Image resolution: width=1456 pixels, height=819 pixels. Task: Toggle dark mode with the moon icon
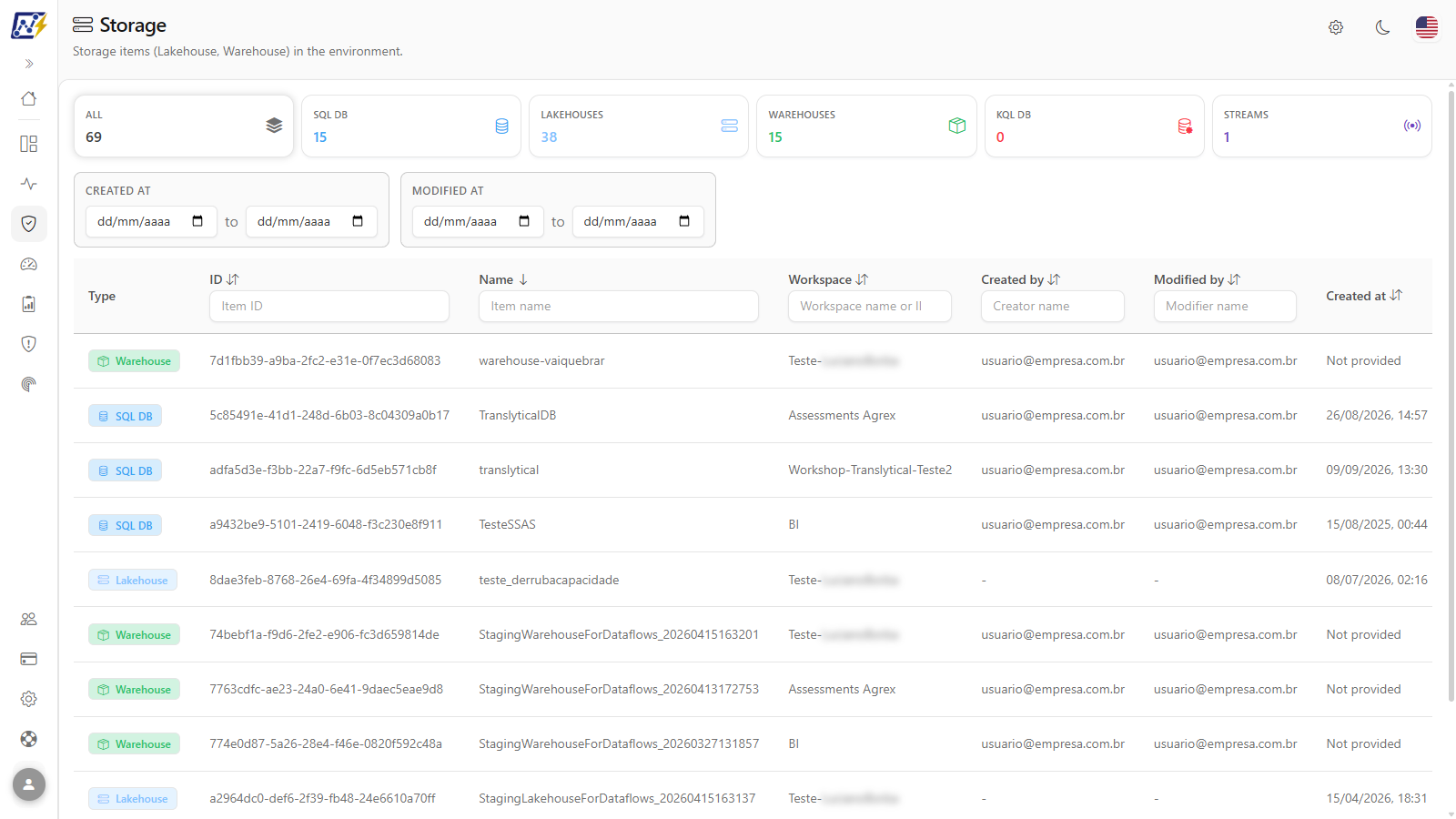(x=1382, y=27)
